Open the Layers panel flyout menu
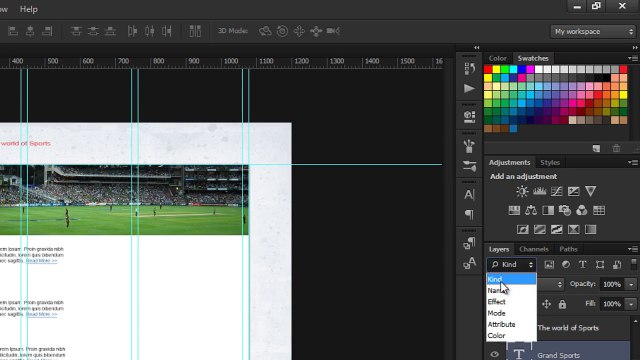 coord(633,249)
